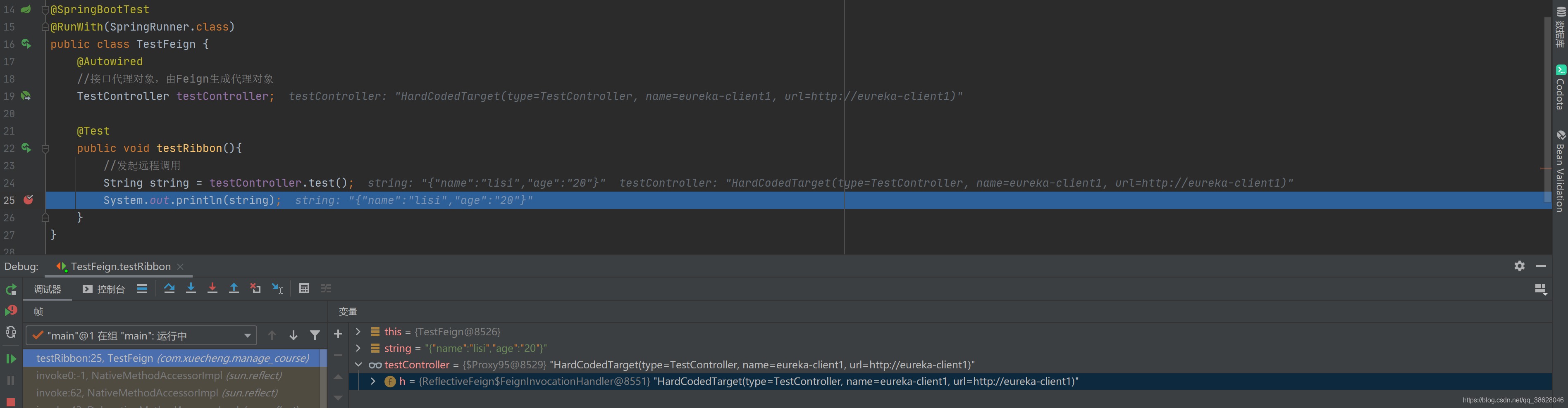This screenshot has height=408, width=1568.
Task: Hide the debug tool window
Action: (1541, 266)
